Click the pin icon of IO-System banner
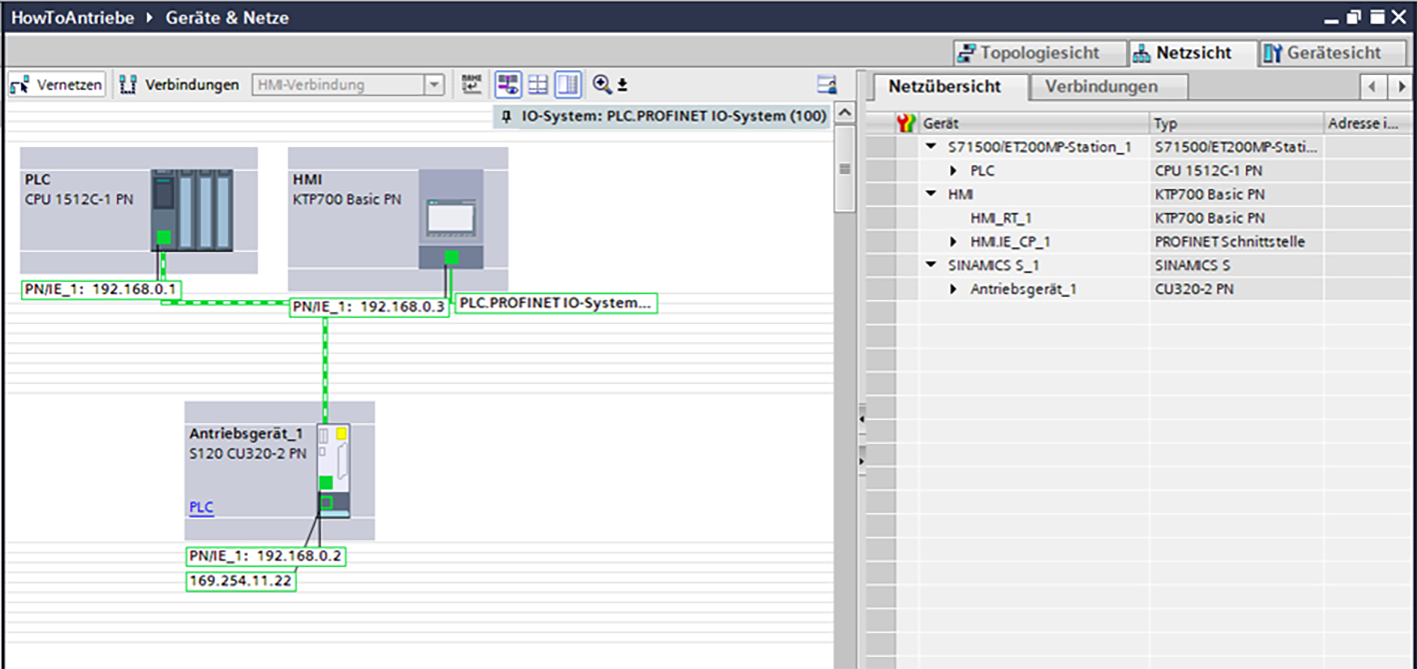 [507, 117]
